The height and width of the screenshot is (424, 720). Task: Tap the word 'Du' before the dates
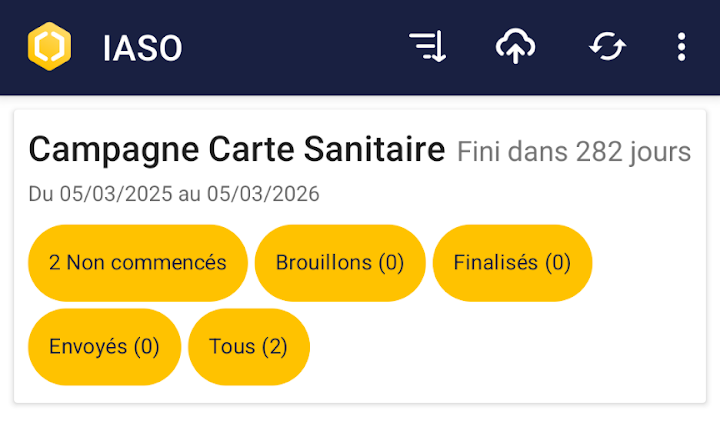click(40, 195)
